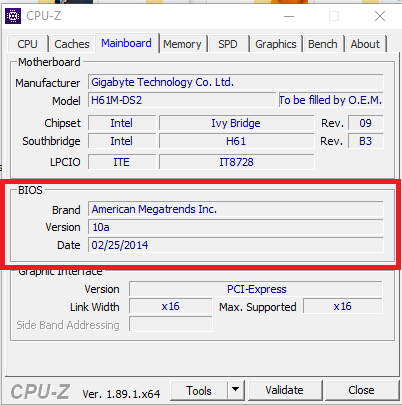
Task: Select the Mainboard tab
Action: (x=126, y=43)
